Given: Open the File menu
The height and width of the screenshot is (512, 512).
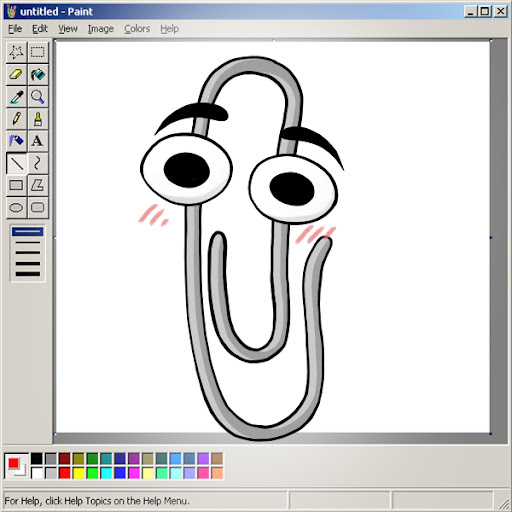Looking at the screenshot, I should 15,29.
